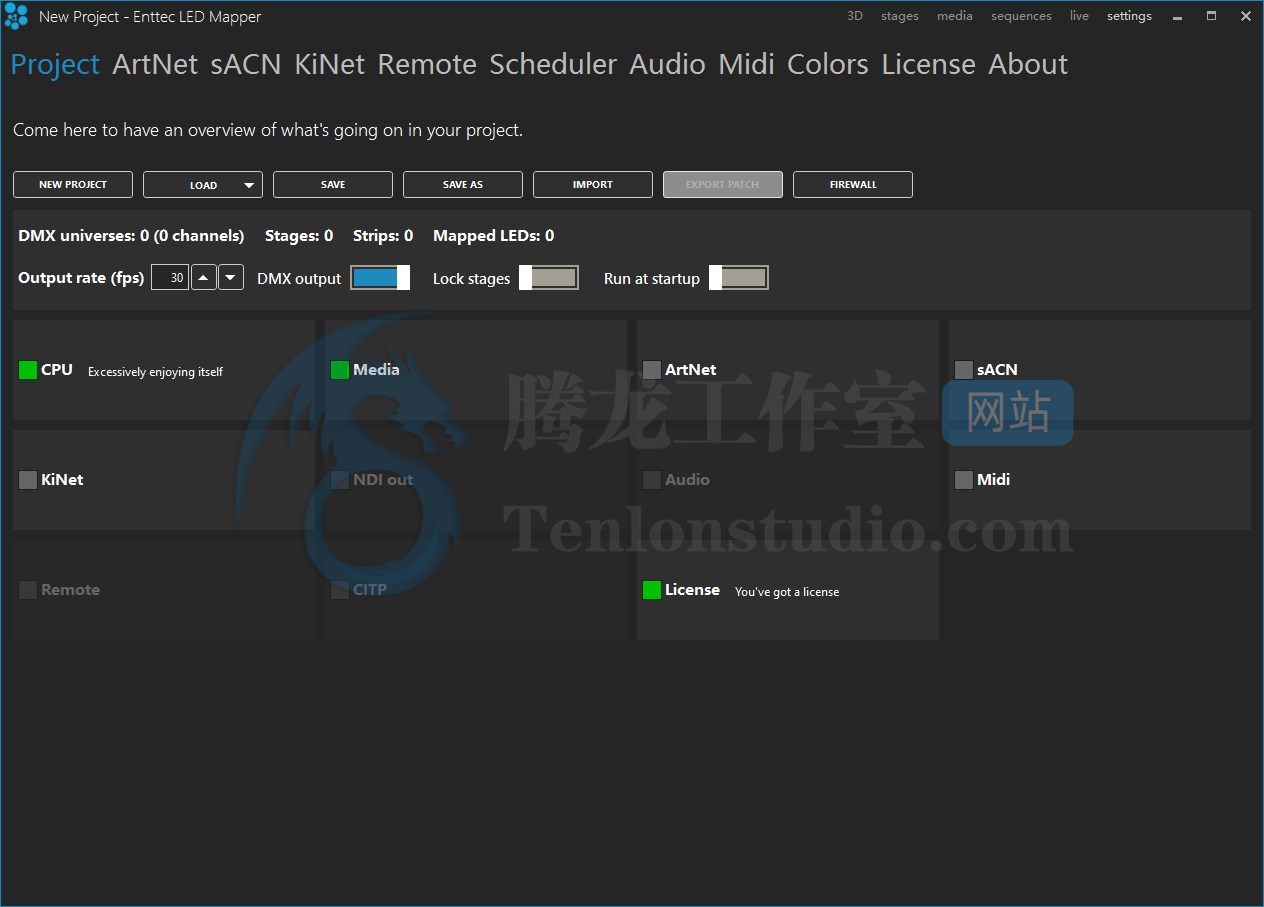The image size is (1264, 907).
Task: Switch to the sACN settings tab
Action: [246, 64]
